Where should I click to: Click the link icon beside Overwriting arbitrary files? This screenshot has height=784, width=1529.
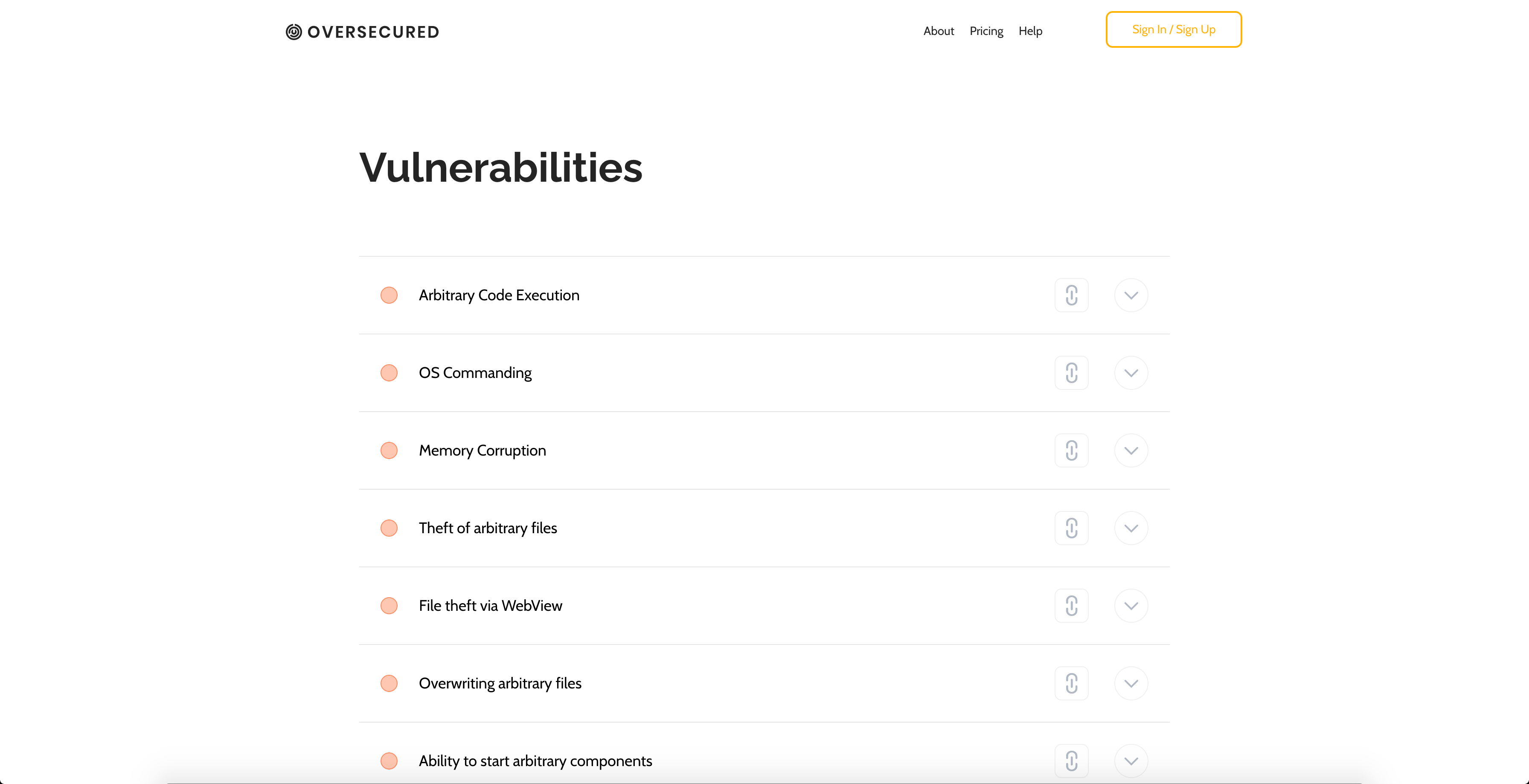point(1071,683)
